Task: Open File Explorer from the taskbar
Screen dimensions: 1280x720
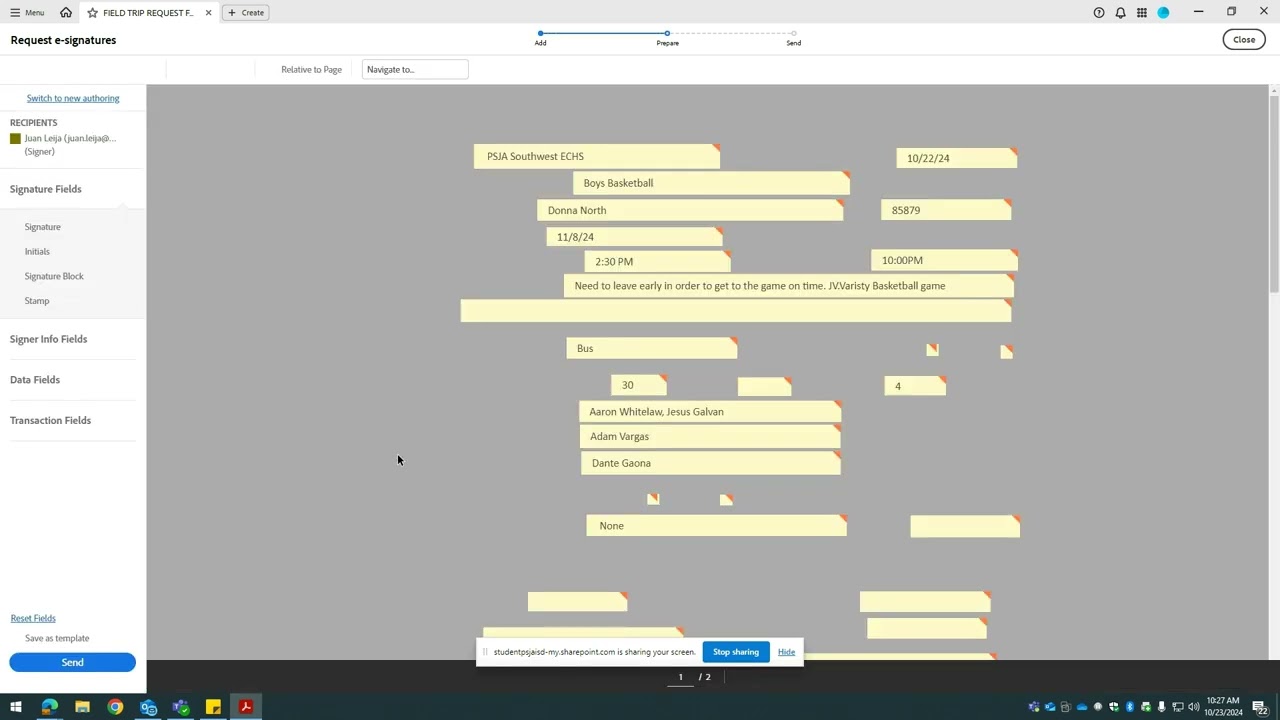Action: (82, 707)
